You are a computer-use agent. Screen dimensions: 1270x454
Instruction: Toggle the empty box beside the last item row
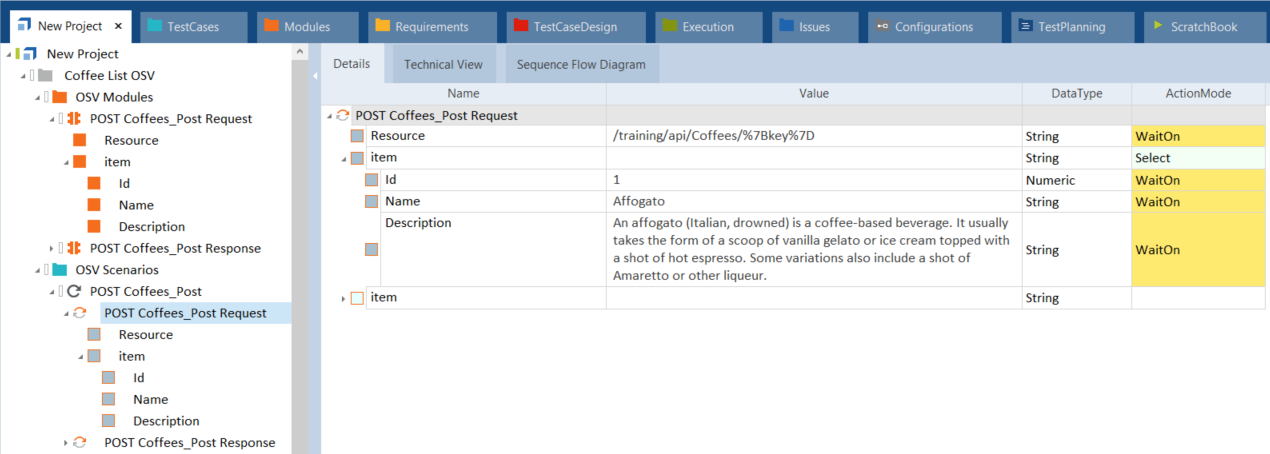point(357,298)
